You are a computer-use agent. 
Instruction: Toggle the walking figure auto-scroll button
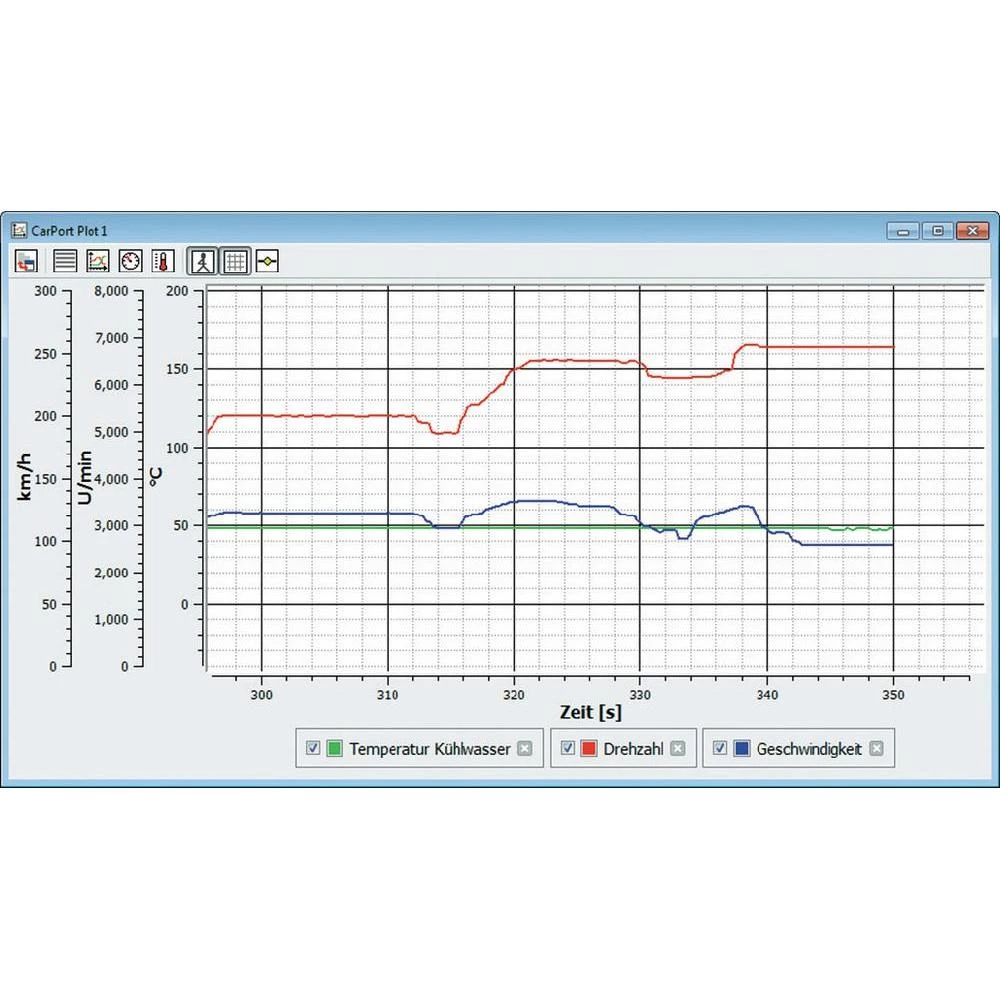[x=203, y=262]
